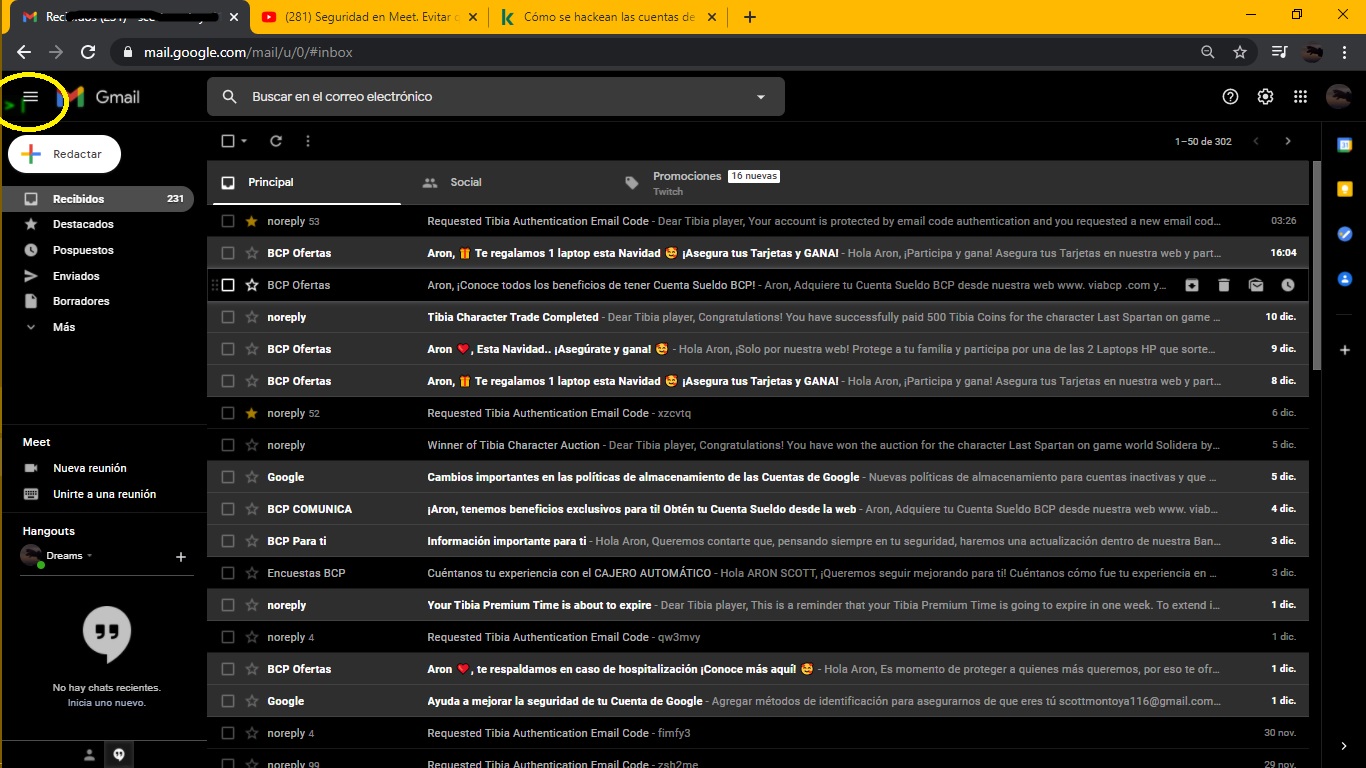Viewport: 1366px width, 768px height.
Task: Open Gmail help question mark icon
Action: coord(1231,97)
